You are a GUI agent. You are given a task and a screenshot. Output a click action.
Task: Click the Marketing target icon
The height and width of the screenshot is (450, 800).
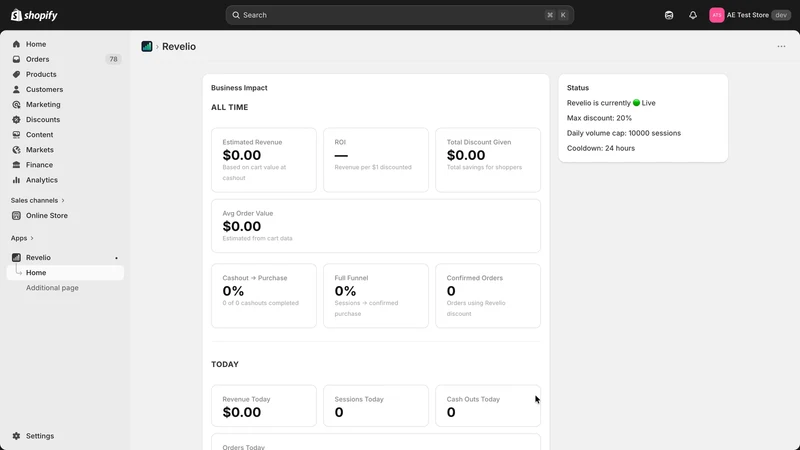[x=16, y=104]
